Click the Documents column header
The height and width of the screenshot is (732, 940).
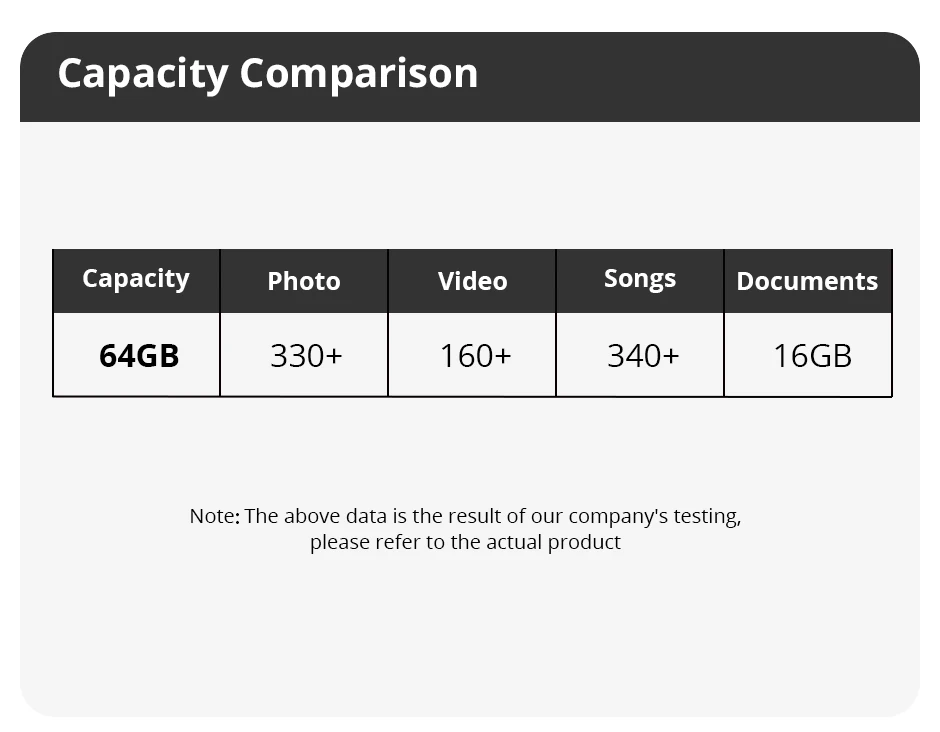pos(807,282)
